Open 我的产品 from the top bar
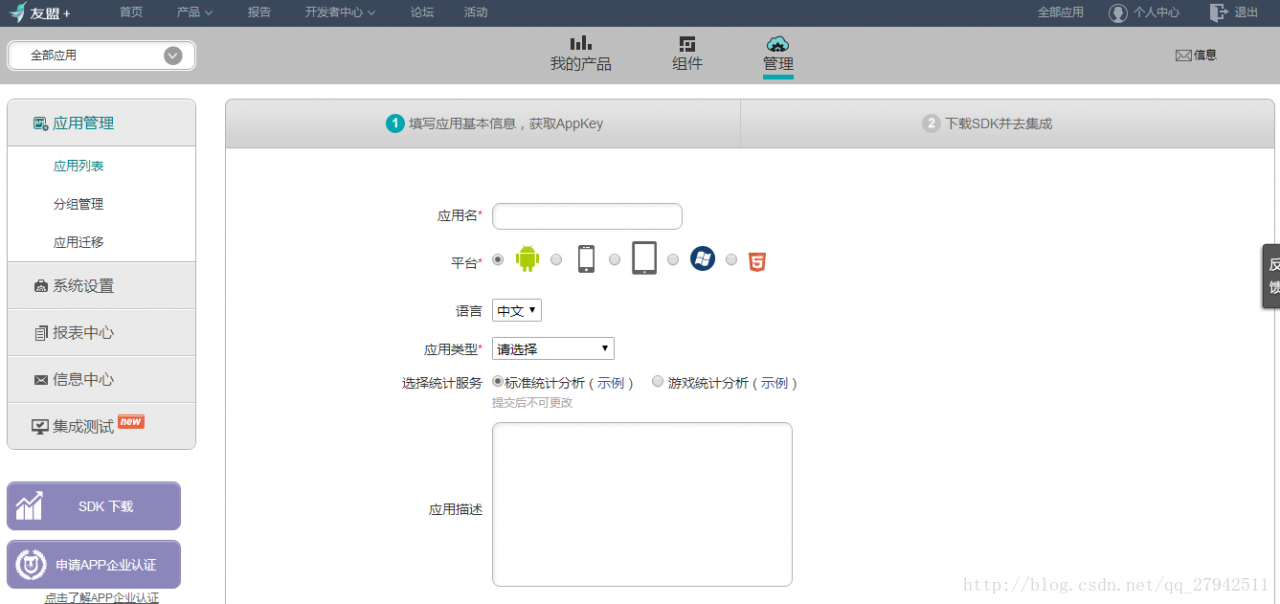The height and width of the screenshot is (604, 1280). point(581,55)
